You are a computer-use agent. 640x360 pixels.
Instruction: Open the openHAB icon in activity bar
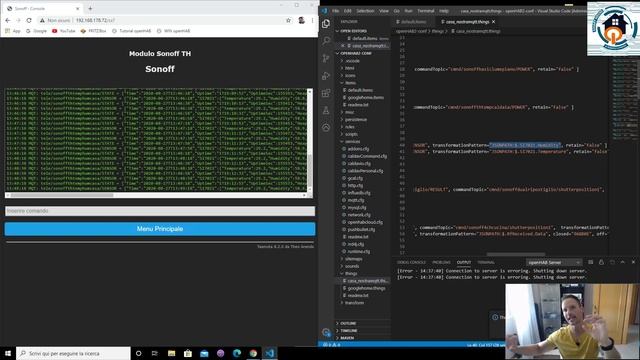pos(326,128)
